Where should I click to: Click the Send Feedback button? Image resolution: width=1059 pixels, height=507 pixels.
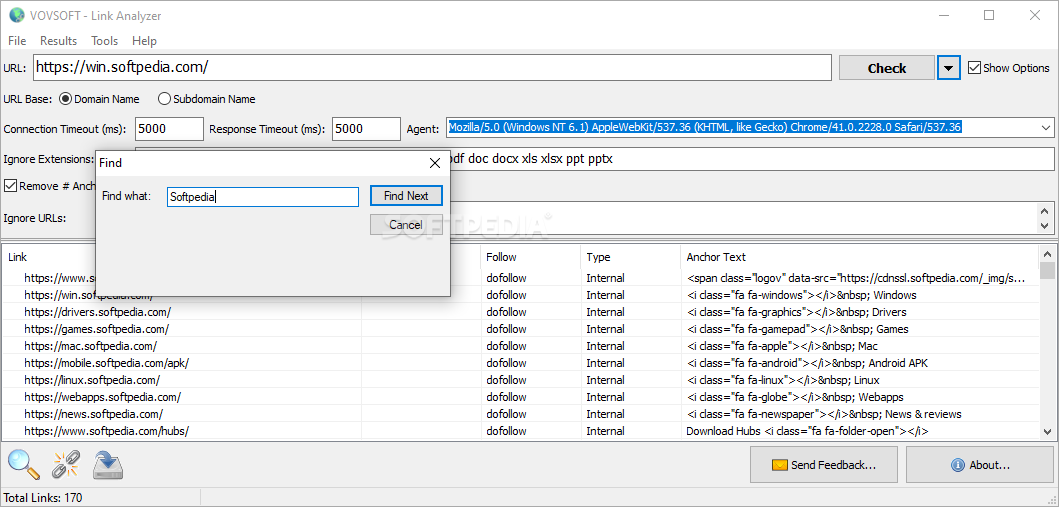click(823, 465)
